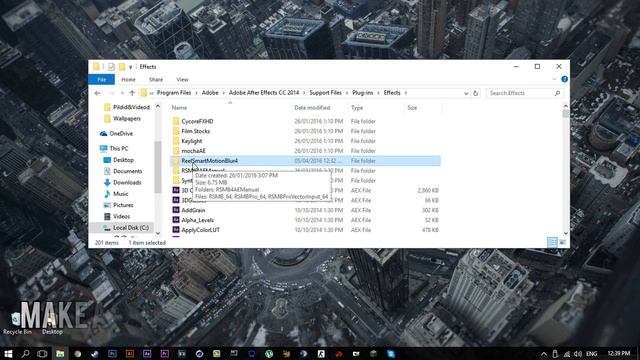Click the file list vertical scrollbar

[x=565, y=169]
